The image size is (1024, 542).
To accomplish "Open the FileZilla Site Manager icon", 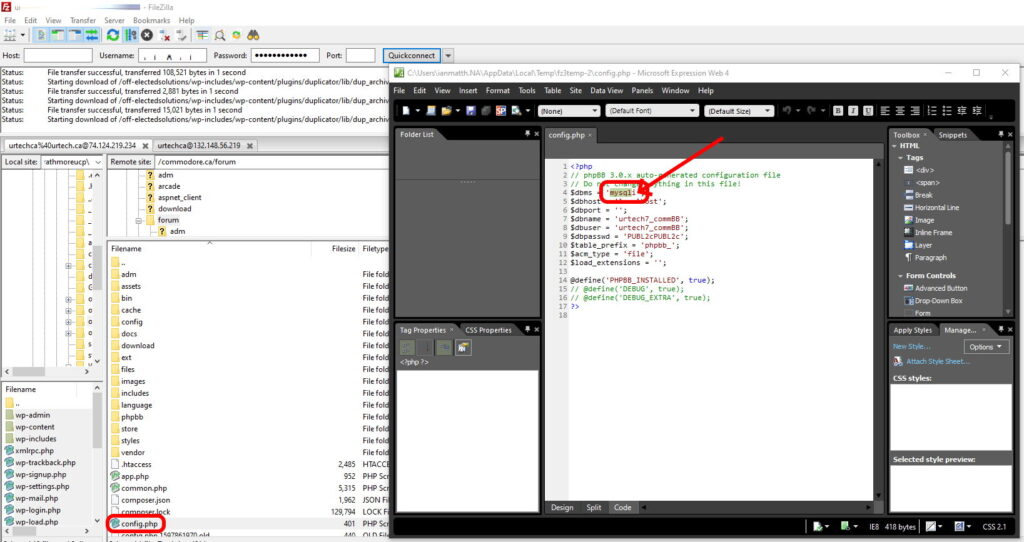I will (x=11, y=35).
